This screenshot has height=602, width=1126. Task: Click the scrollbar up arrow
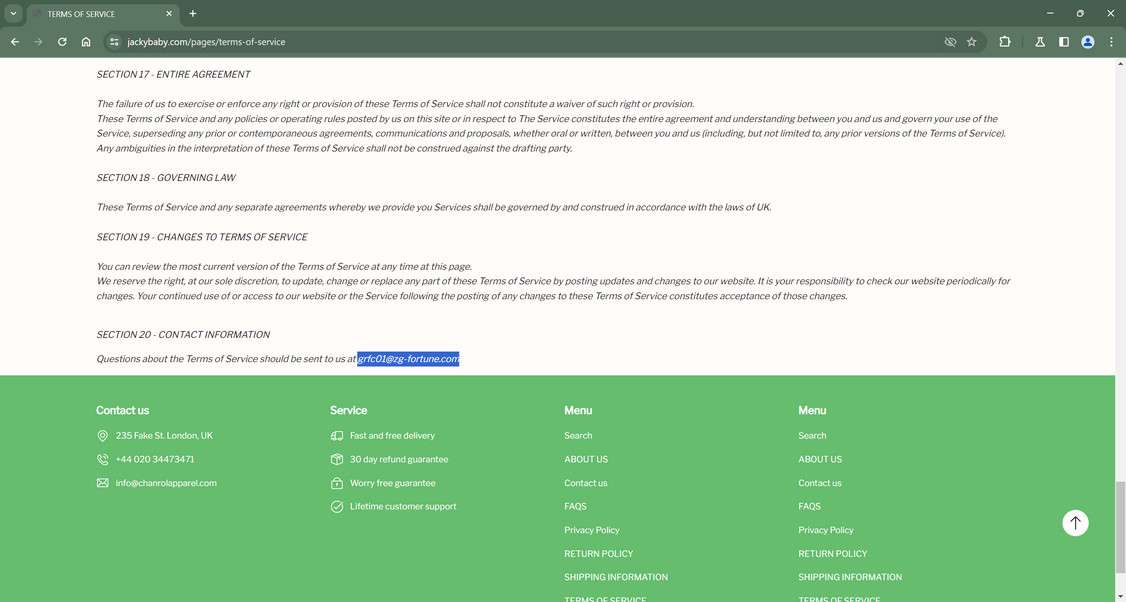point(1120,63)
